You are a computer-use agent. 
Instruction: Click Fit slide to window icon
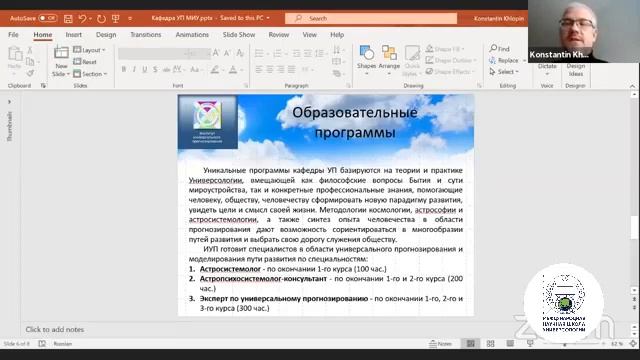pyautogui.click(x=633, y=344)
